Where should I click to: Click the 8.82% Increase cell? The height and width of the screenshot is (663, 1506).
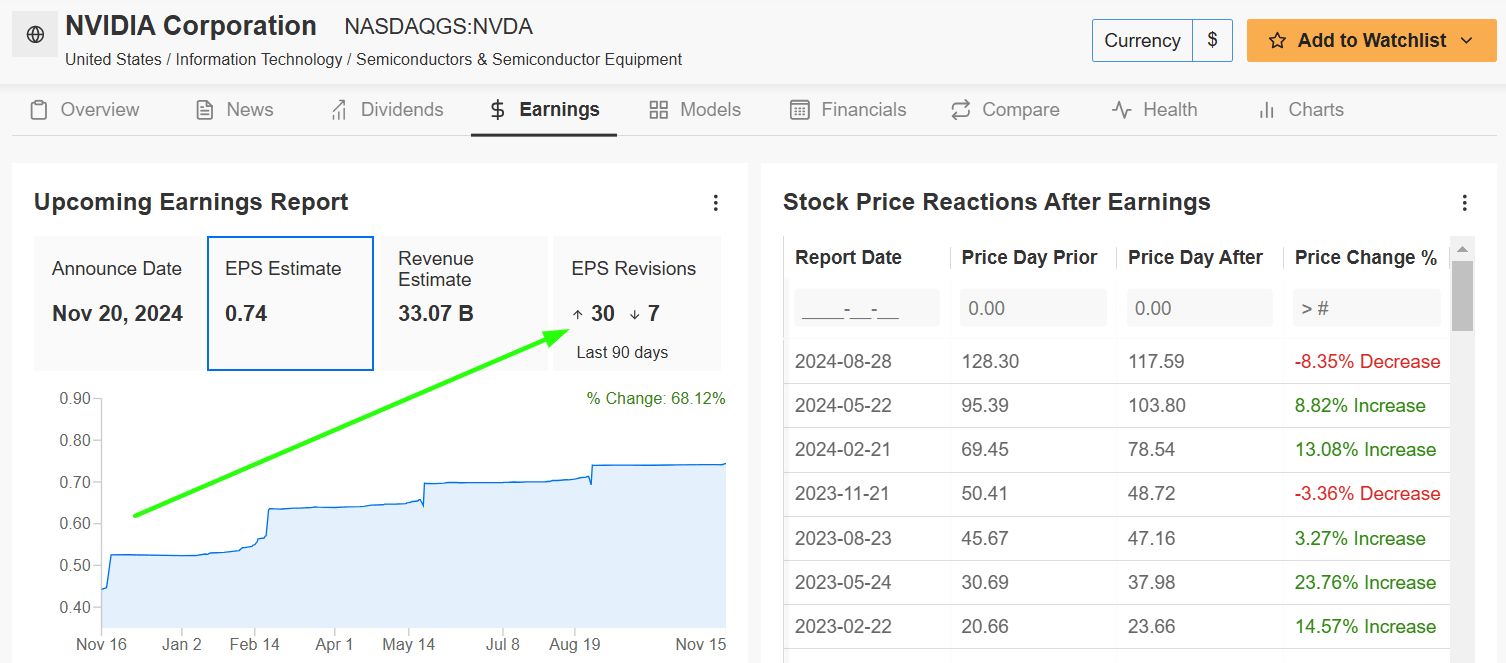coord(1367,406)
